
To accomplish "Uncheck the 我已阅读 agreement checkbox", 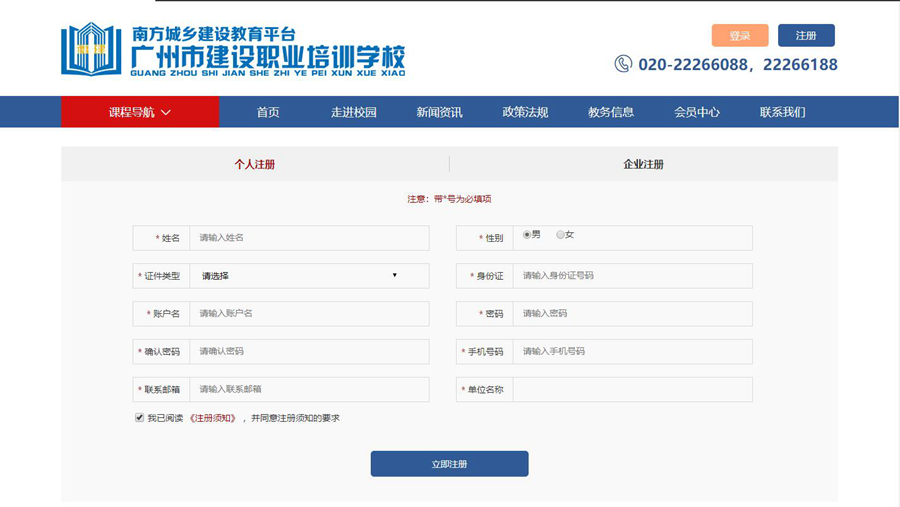I will coord(139,418).
